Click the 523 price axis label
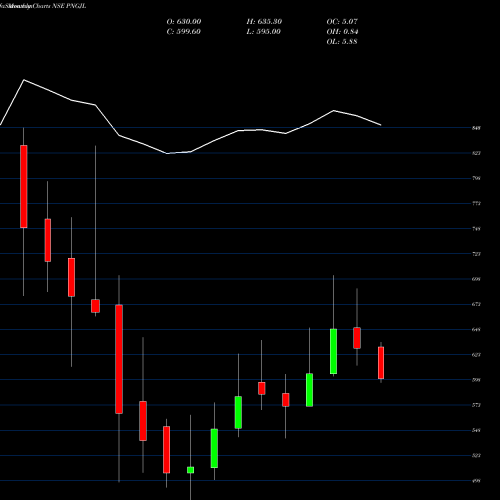 click(x=476, y=455)
